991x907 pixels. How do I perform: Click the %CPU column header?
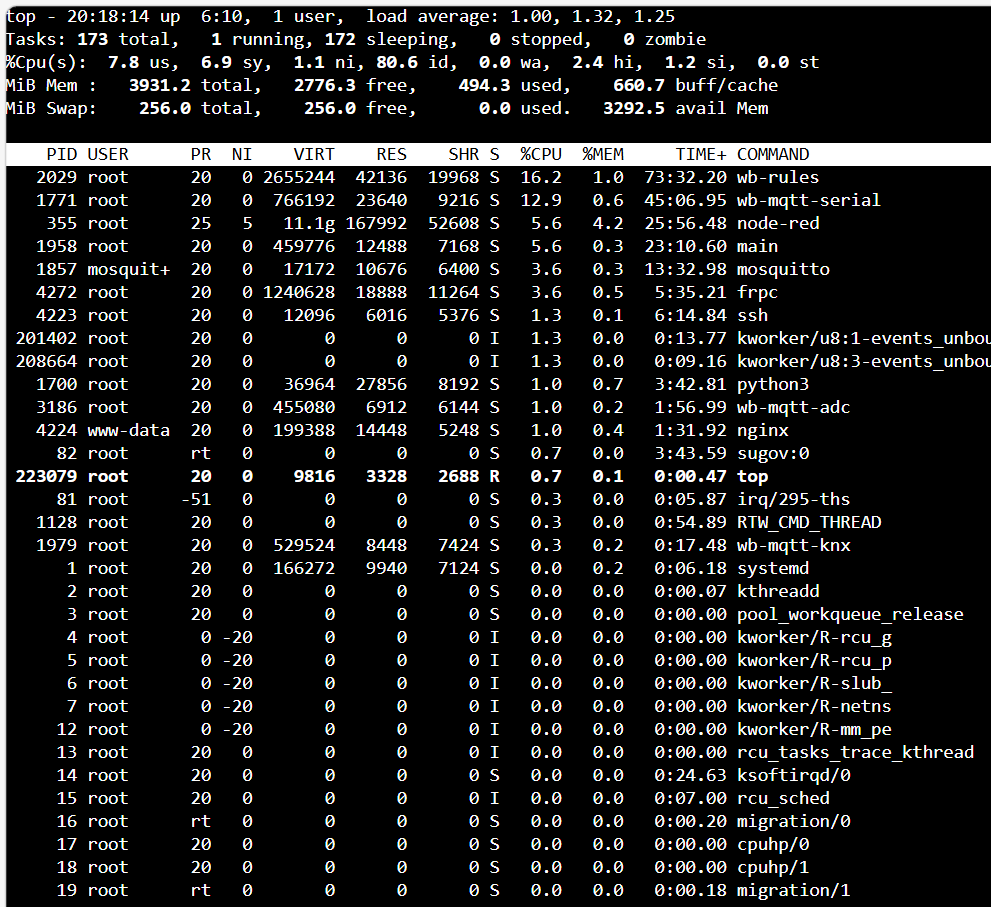(540, 154)
